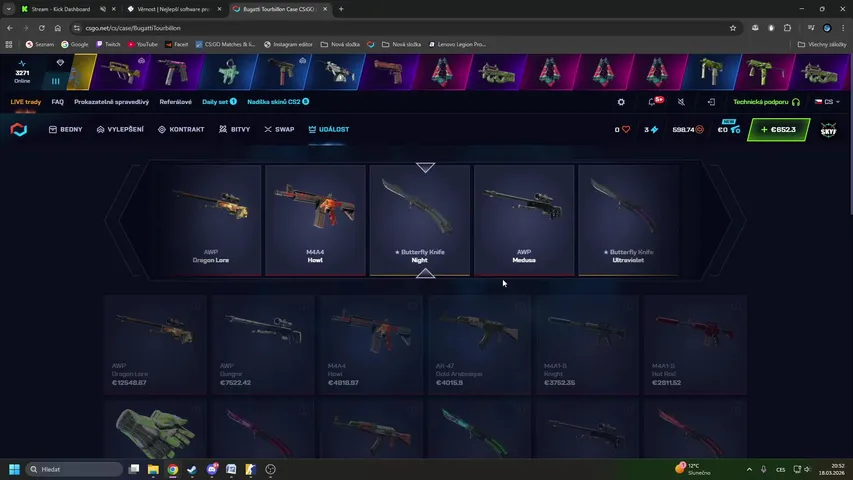Screen dimensions: 853x480
Task: Pause the live drop feed
Action: [x=55, y=81]
